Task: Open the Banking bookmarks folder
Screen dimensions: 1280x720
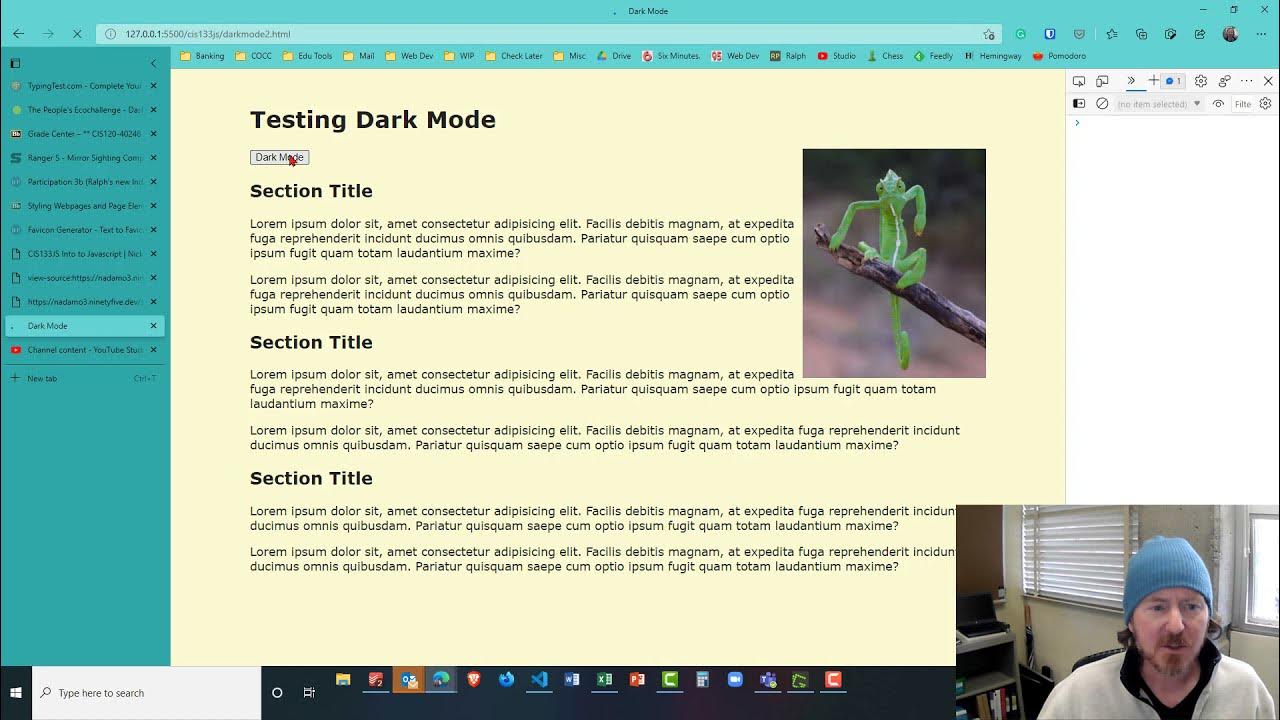Action: pyautogui.click(x=202, y=56)
